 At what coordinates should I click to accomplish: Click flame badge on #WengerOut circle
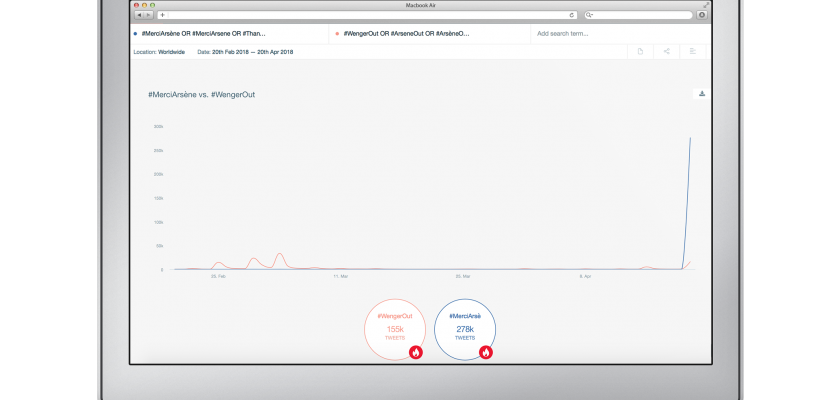pyautogui.click(x=416, y=352)
